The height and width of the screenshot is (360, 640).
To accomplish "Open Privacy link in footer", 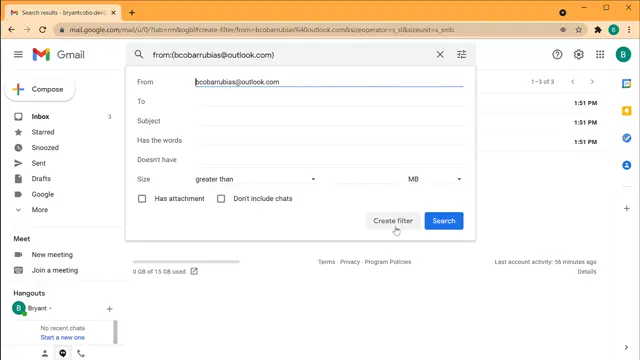I will tap(350, 262).
